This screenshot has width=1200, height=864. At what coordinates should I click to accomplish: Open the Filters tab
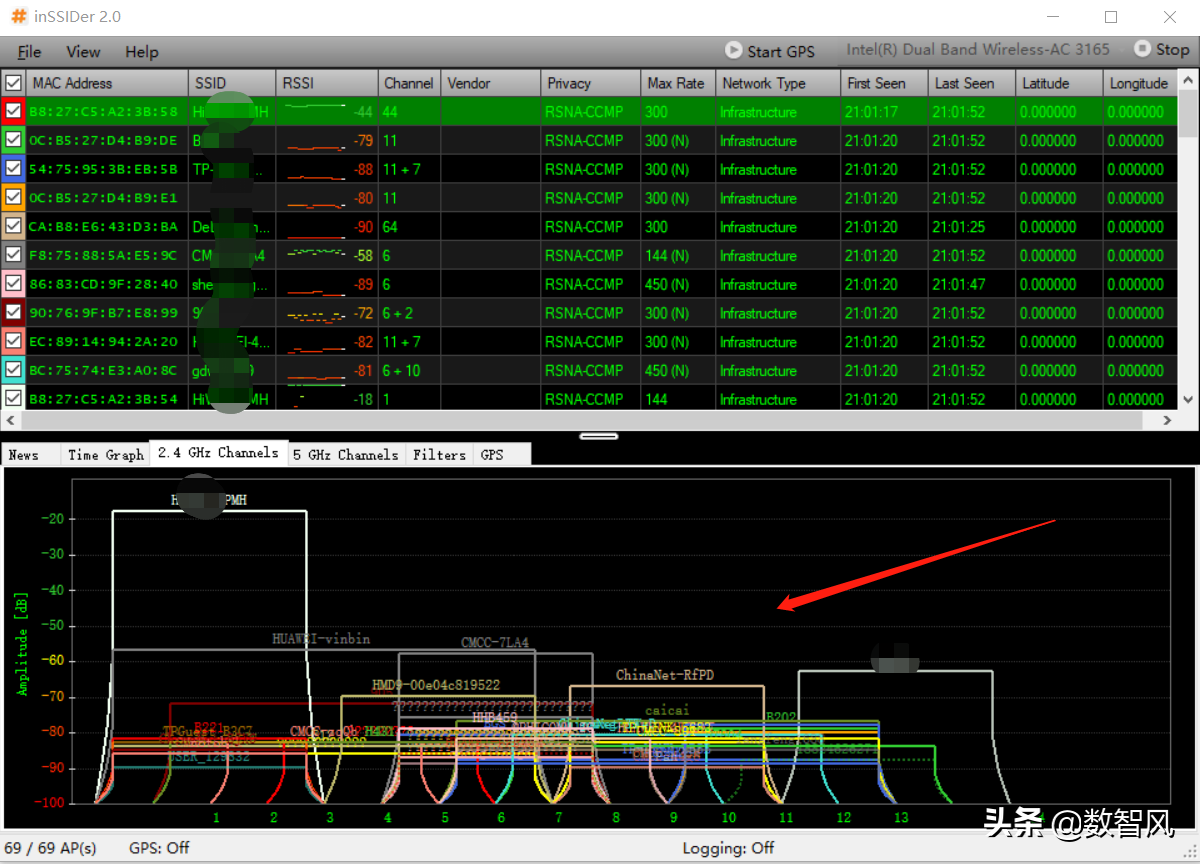pyautogui.click(x=439, y=455)
